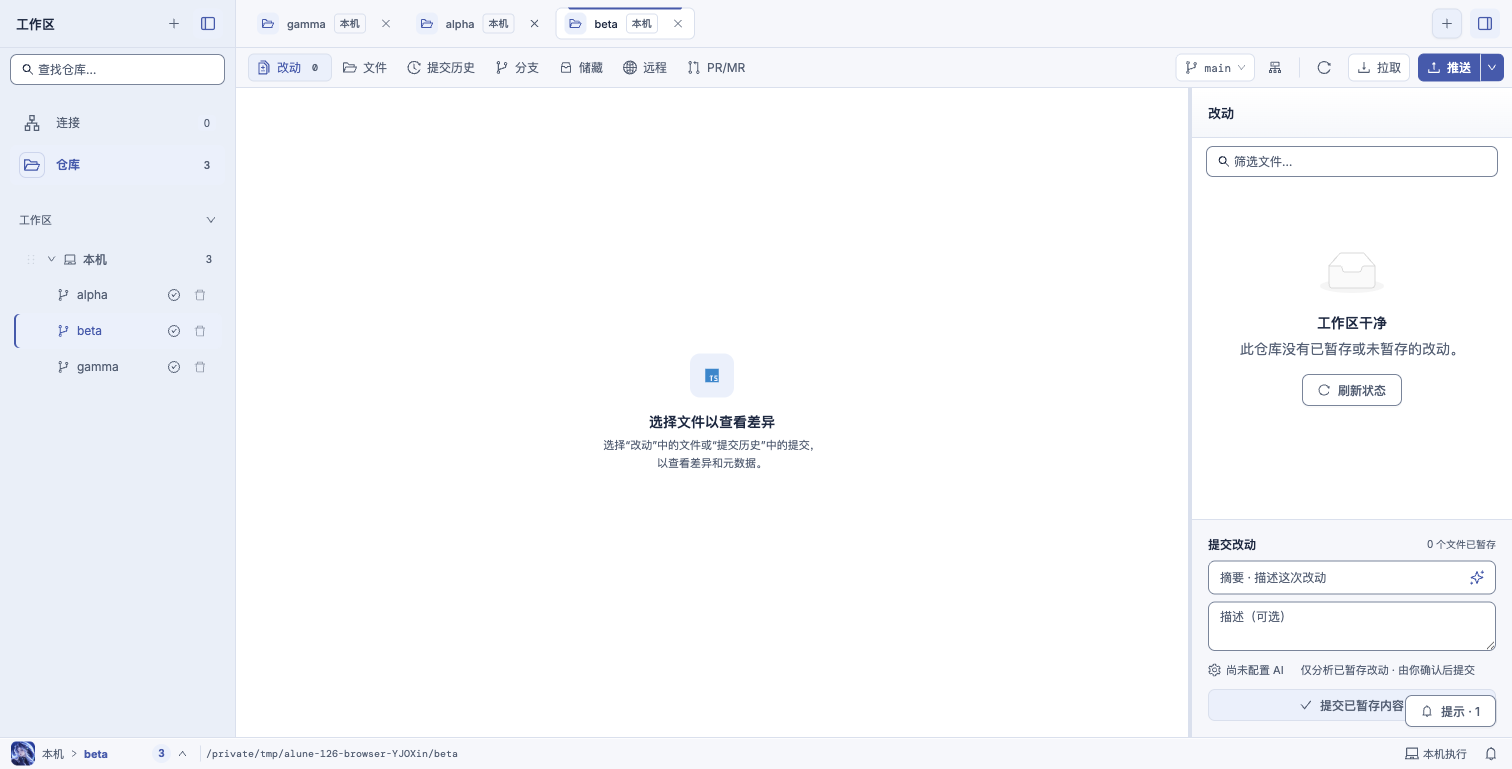Close the beta tab

pos(678,24)
